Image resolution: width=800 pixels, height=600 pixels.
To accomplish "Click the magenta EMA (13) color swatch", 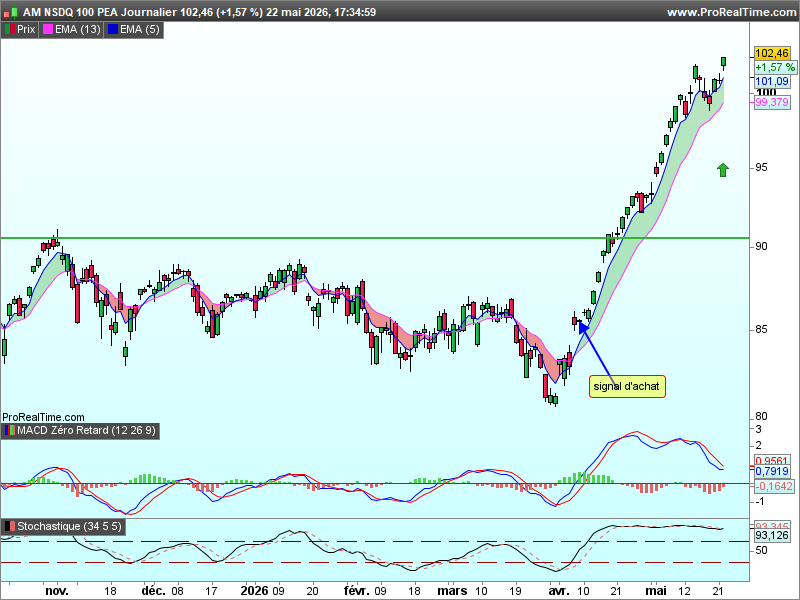I will click(47, 30).
